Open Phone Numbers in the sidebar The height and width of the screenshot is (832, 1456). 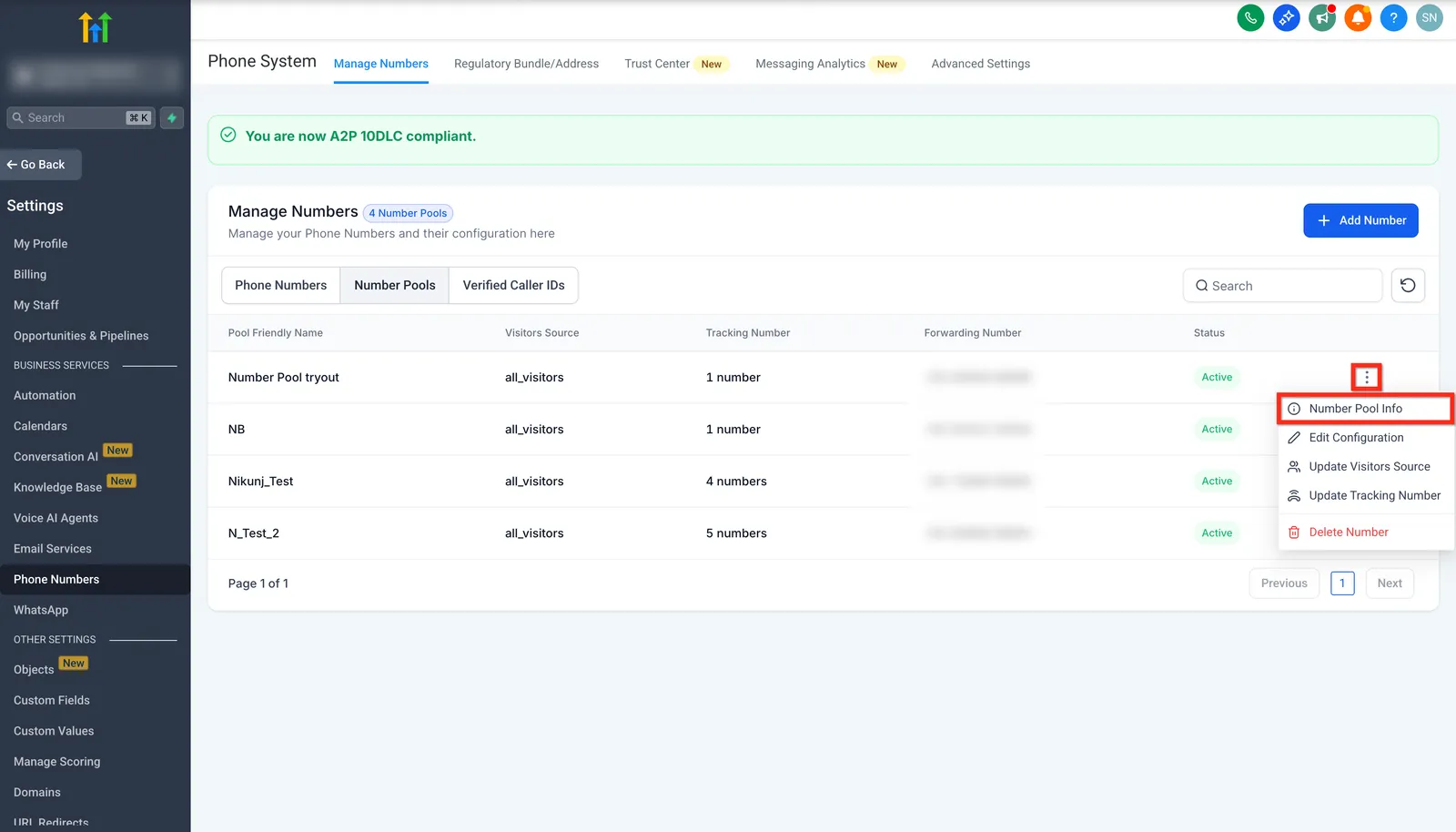56,580
